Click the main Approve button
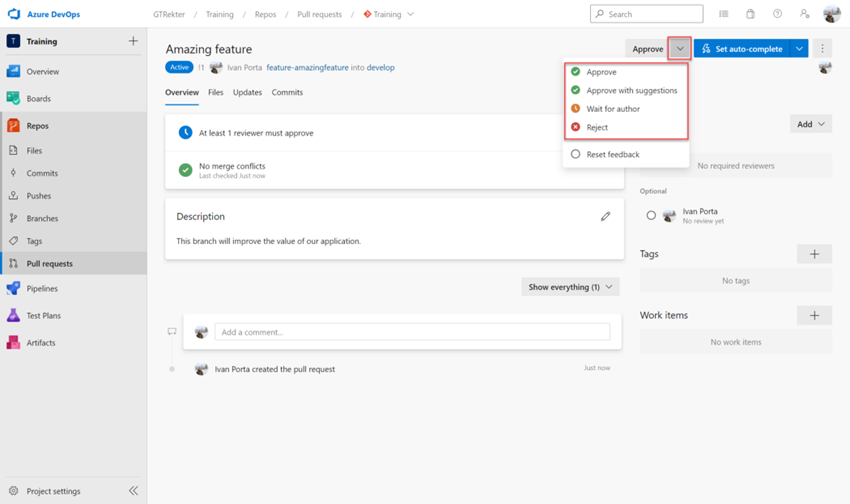 [x=647, y=49]
